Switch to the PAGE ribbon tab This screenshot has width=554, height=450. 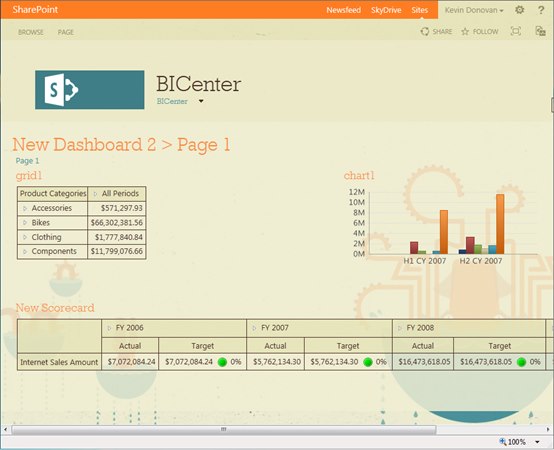point(66,32)
